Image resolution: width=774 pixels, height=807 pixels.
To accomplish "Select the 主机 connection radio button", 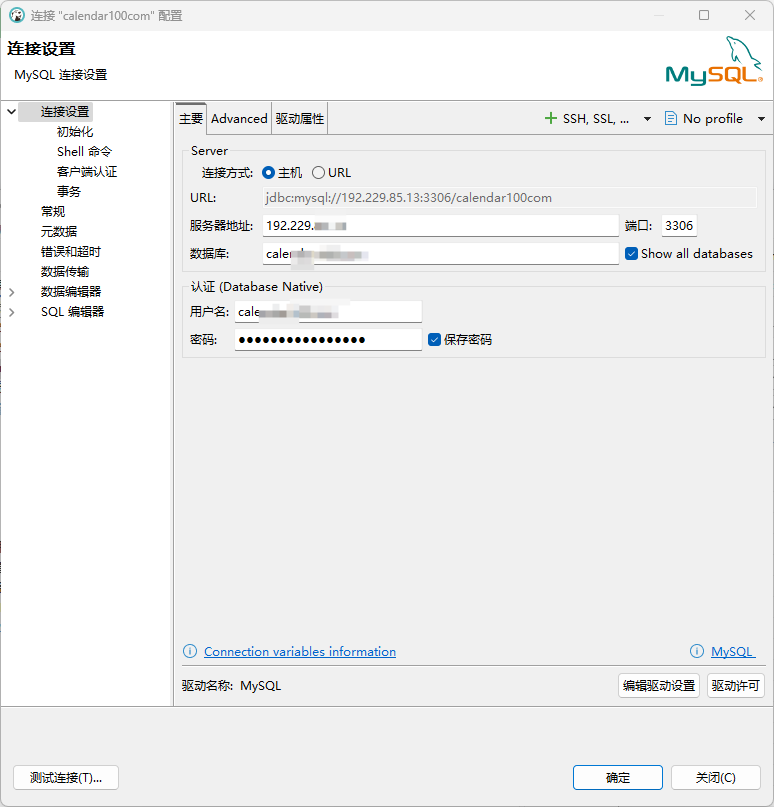I will [268, 172].
